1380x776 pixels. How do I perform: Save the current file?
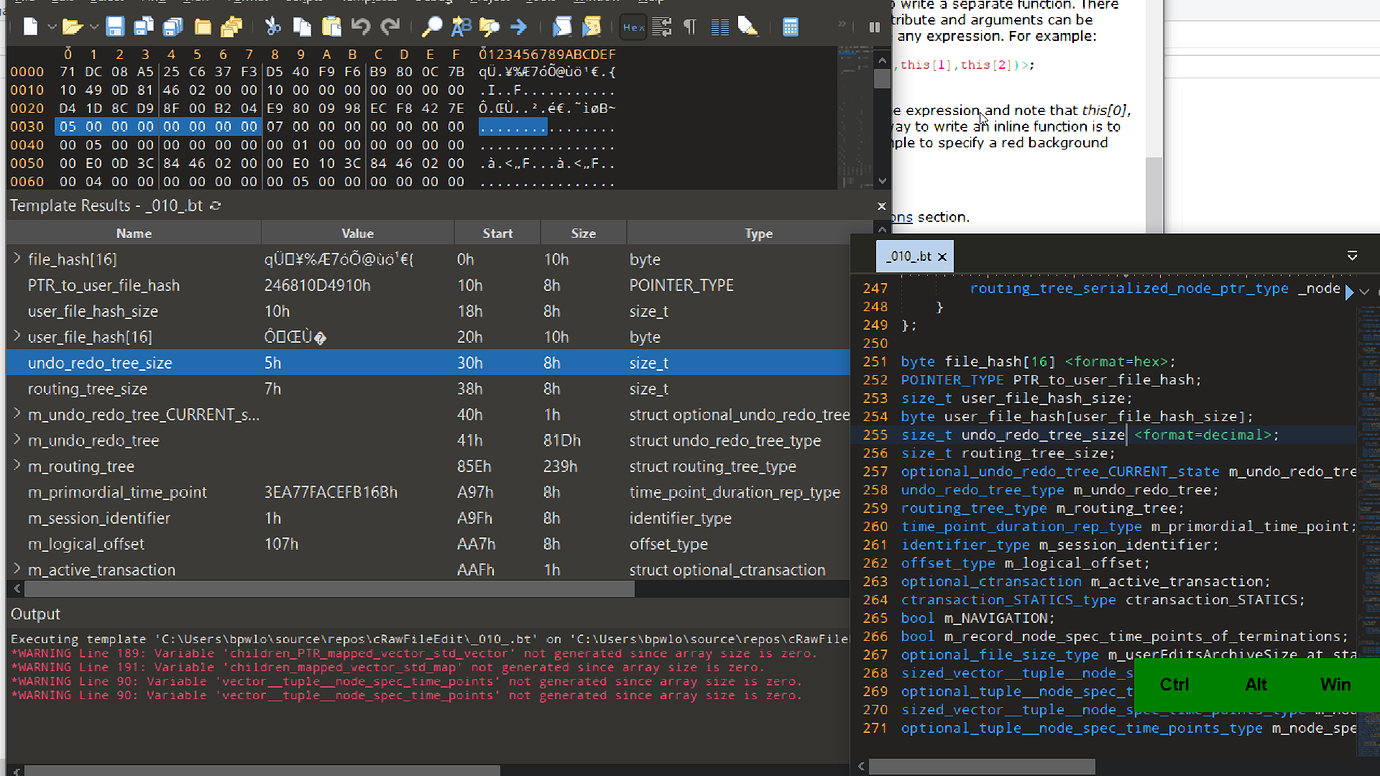[x=116, y=27]
